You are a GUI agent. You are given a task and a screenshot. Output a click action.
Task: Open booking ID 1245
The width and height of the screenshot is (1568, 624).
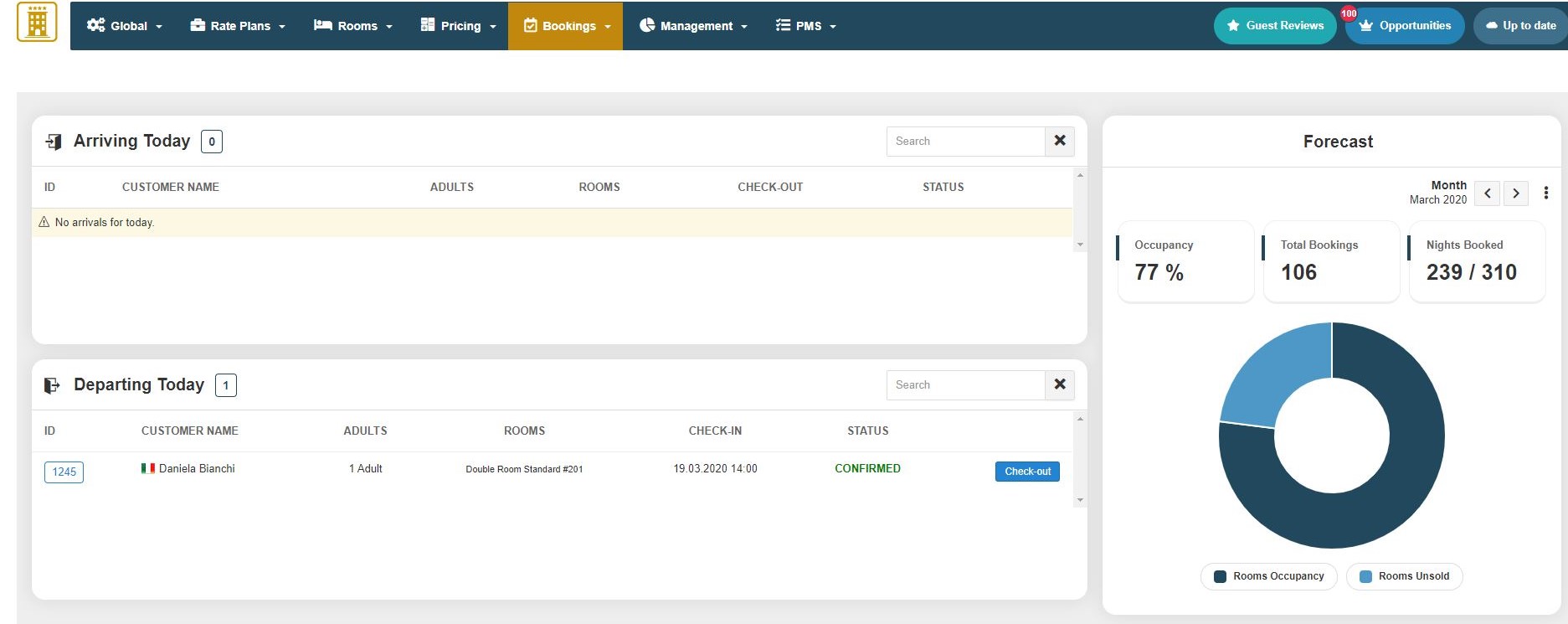pyautogui.click(x=64, y=472)
